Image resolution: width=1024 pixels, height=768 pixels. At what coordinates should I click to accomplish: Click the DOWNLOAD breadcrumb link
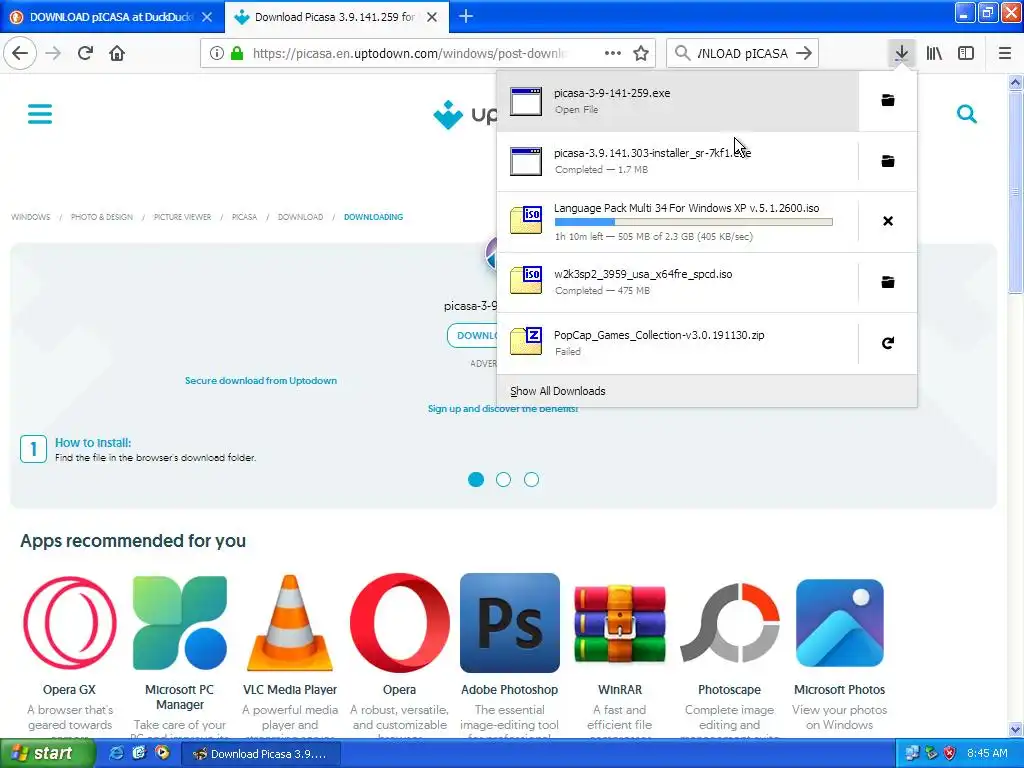(300, 217)
